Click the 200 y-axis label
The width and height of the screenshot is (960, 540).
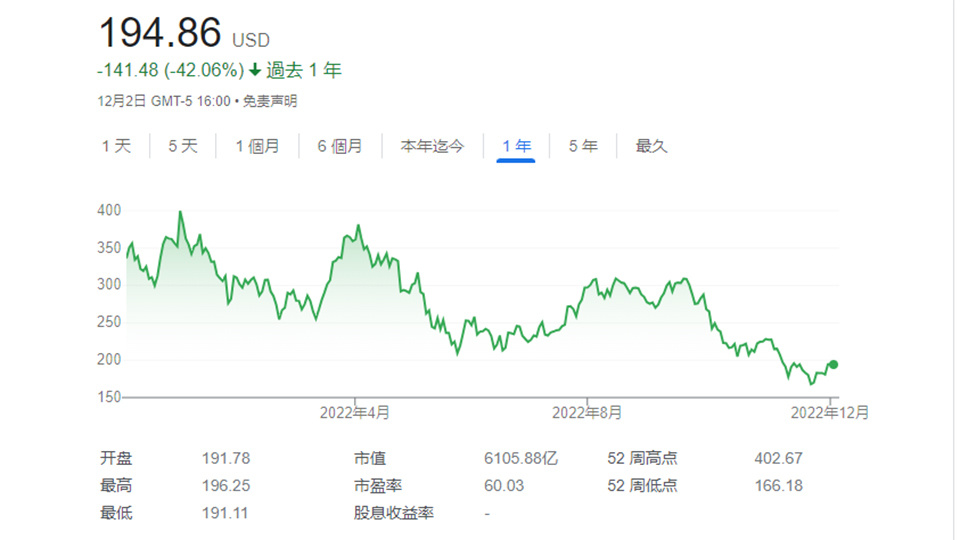[x=109, y=359]
